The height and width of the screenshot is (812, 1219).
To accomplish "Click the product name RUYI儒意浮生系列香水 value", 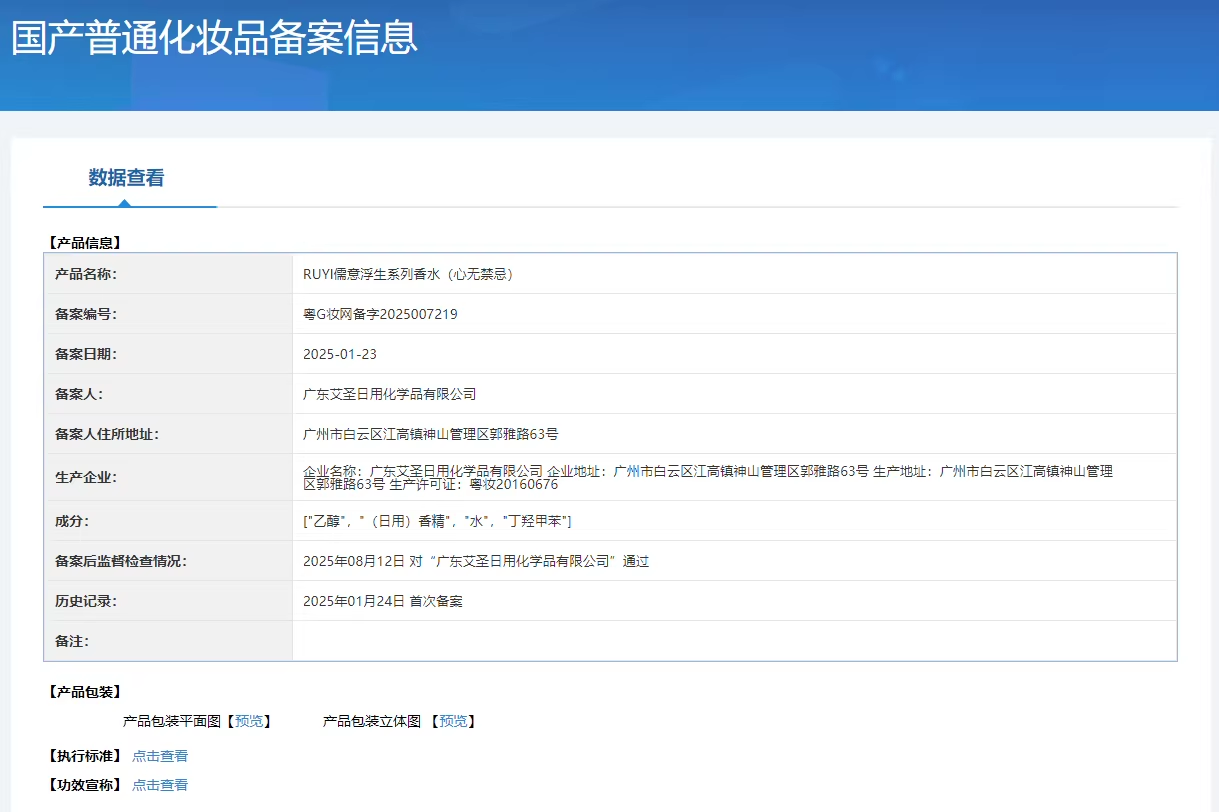I will pos(408,274).
